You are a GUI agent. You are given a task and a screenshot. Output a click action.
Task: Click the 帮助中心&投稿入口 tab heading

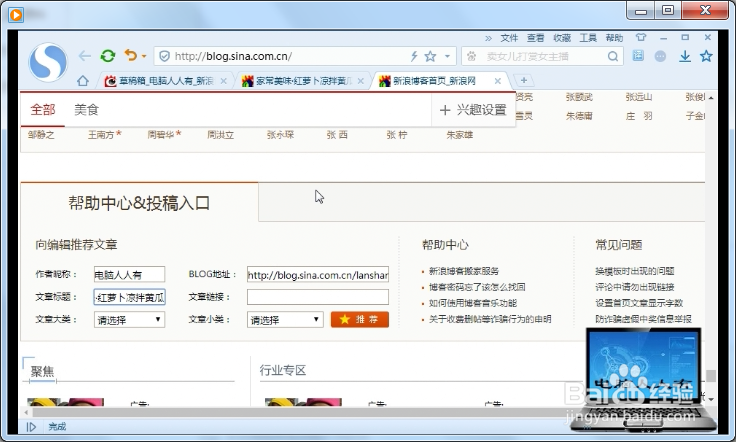click(x=139, y=203)
